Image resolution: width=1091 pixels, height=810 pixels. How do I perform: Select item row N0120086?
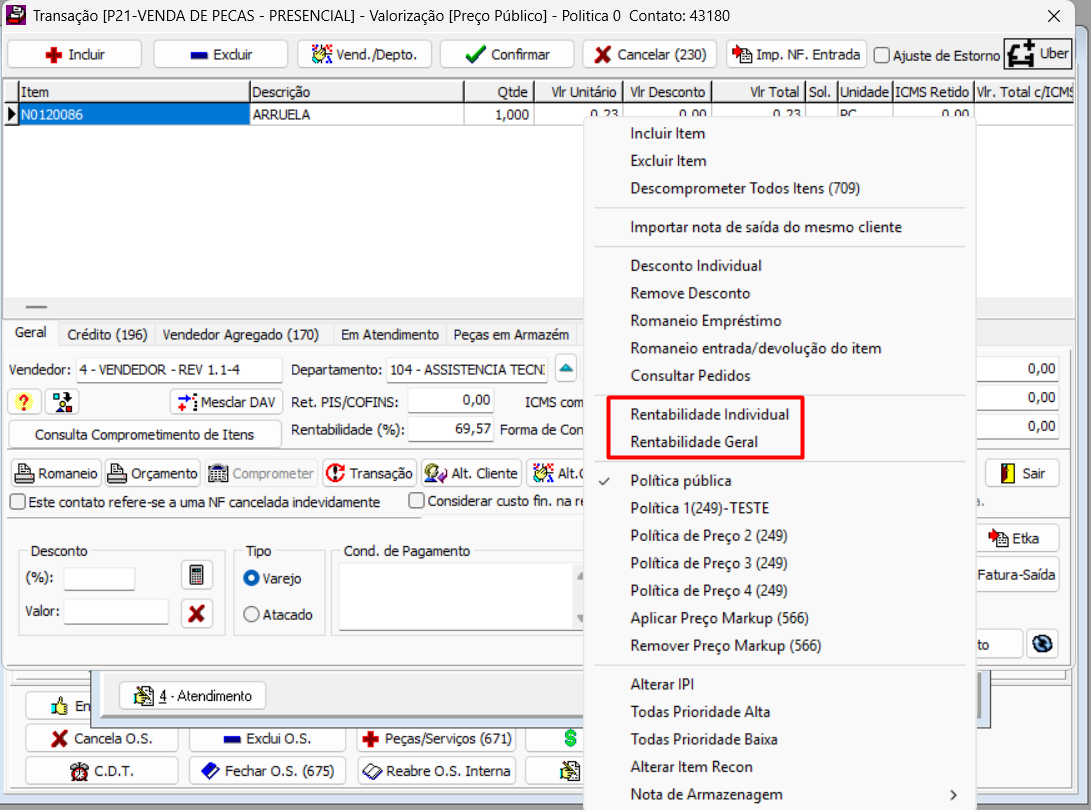134,115
